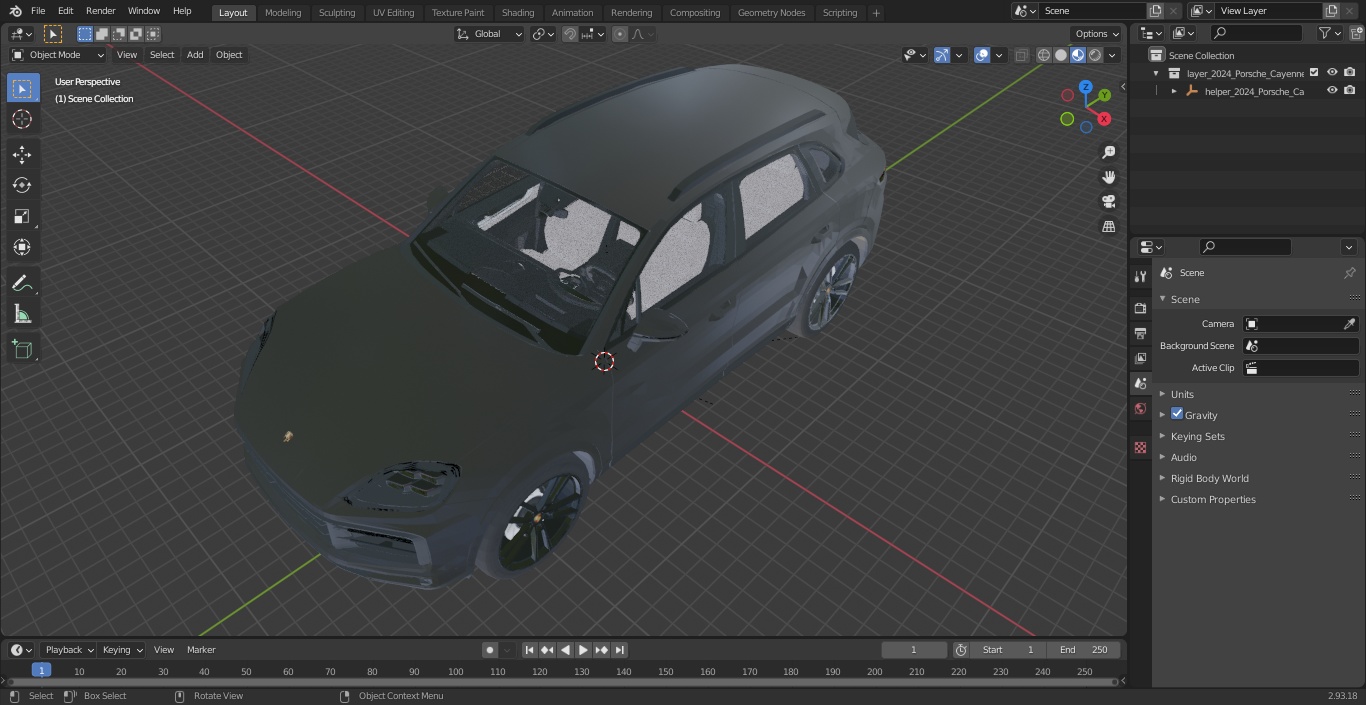The height and width of the screenshot is (705, 1366).
Task: Hide layer_2024_Porsche_Cayenne collection with the eye icon
Action: [x=1332, y=72]
